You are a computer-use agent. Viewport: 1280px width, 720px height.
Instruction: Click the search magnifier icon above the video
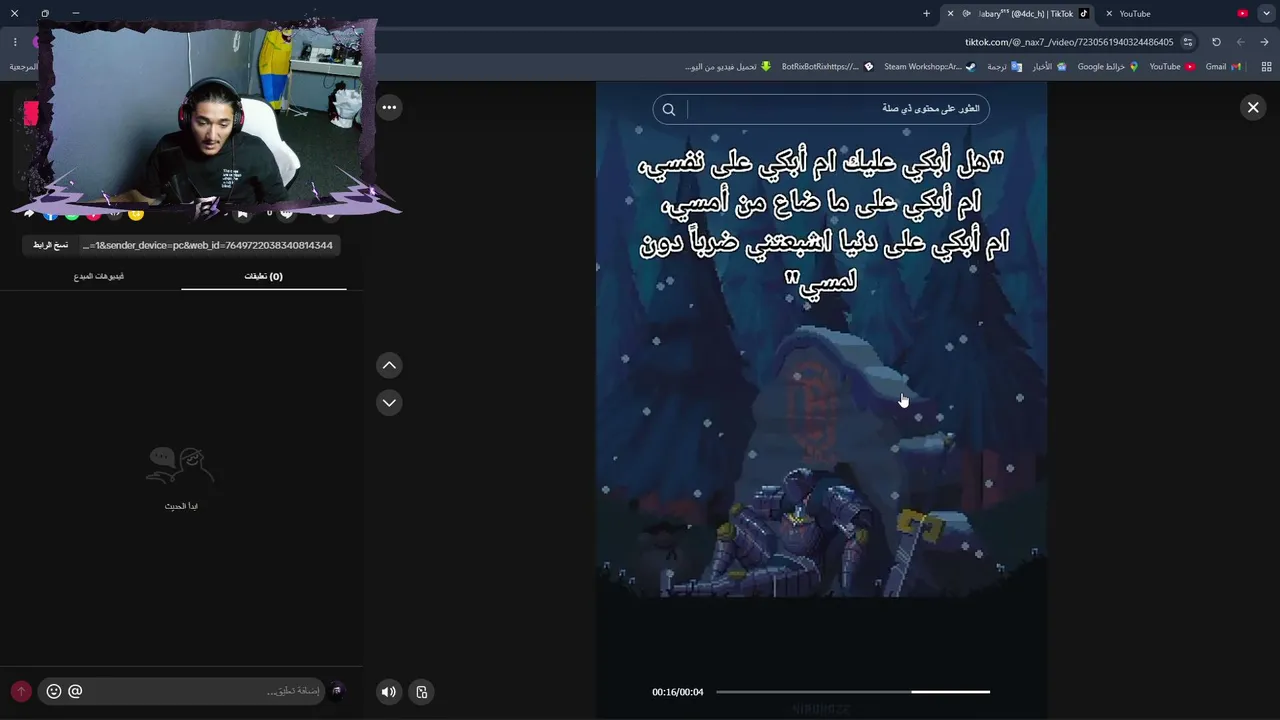pos(669,109)
